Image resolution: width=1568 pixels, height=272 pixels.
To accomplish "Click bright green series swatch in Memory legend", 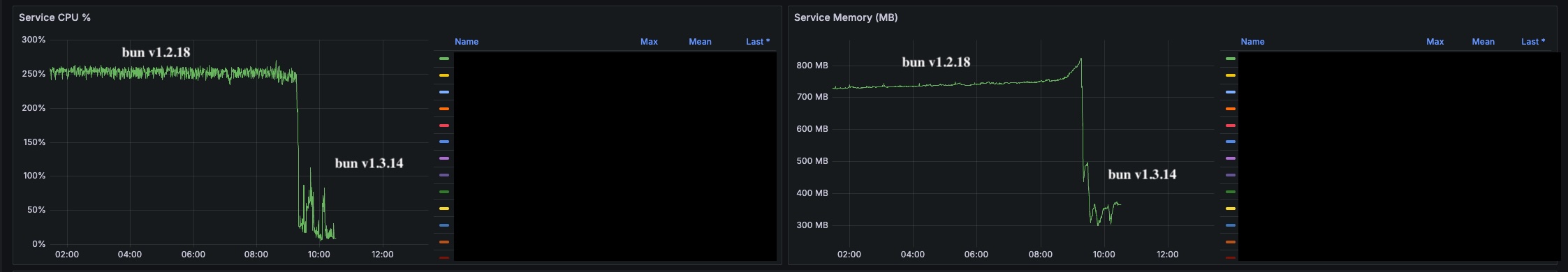I will point(1231,59).
